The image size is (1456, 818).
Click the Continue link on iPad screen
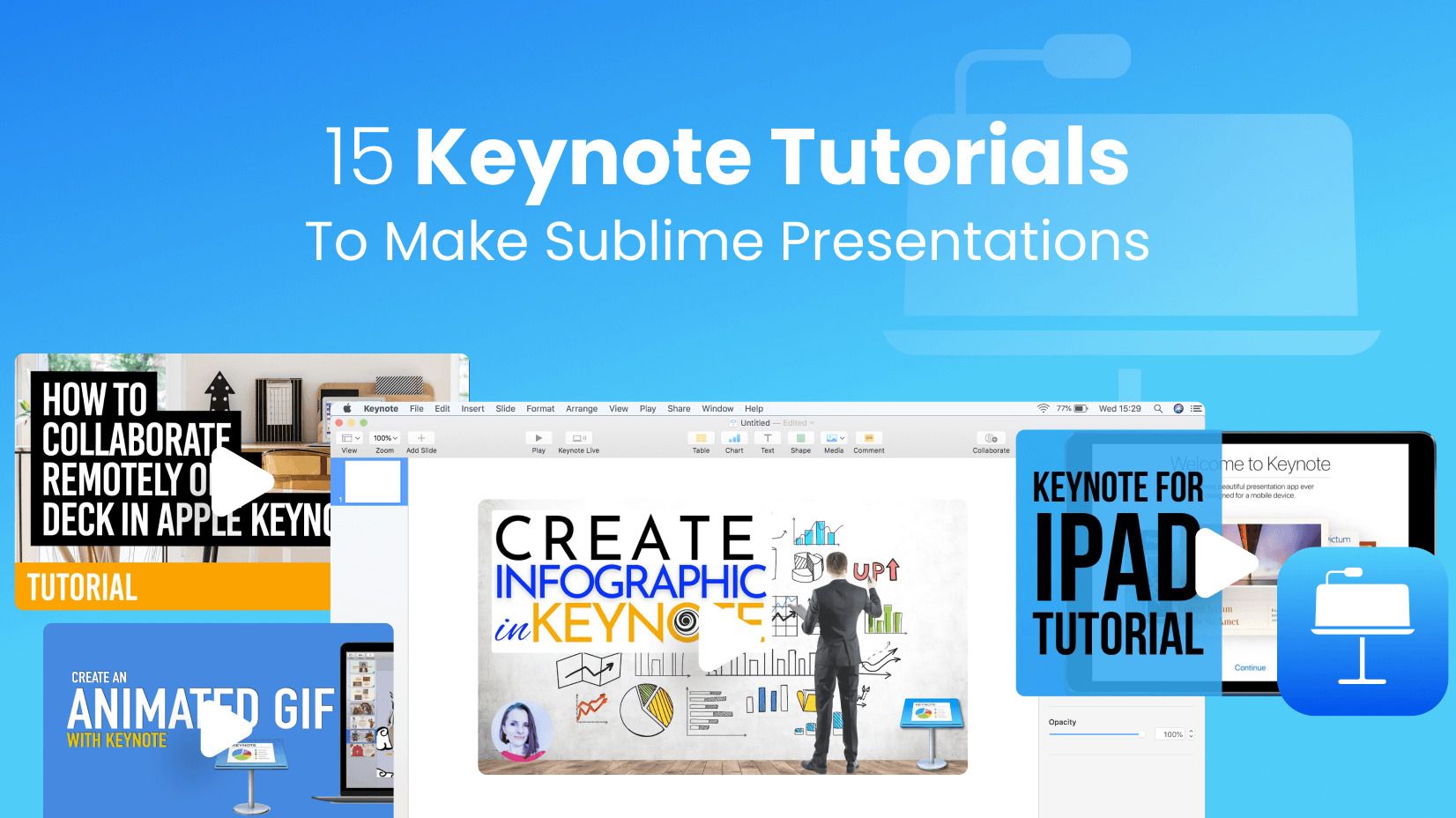point(1250,668)
